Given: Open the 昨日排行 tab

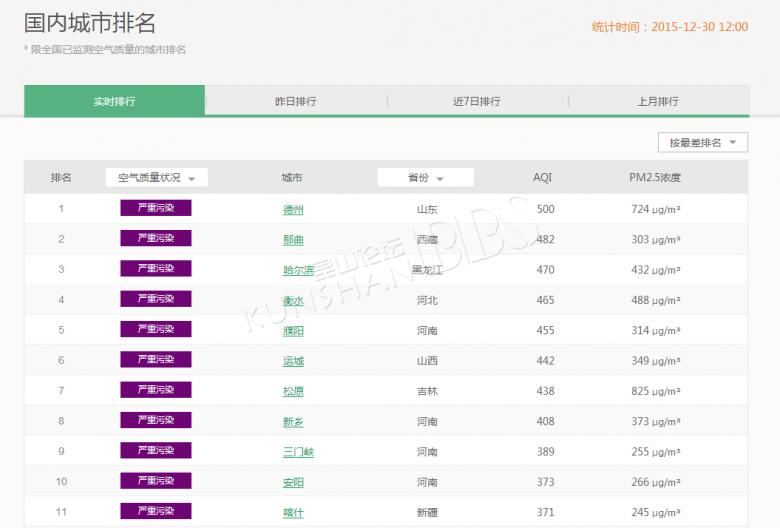Looking at the screenshot, I should pyautogui.click(x=296, y=101).
